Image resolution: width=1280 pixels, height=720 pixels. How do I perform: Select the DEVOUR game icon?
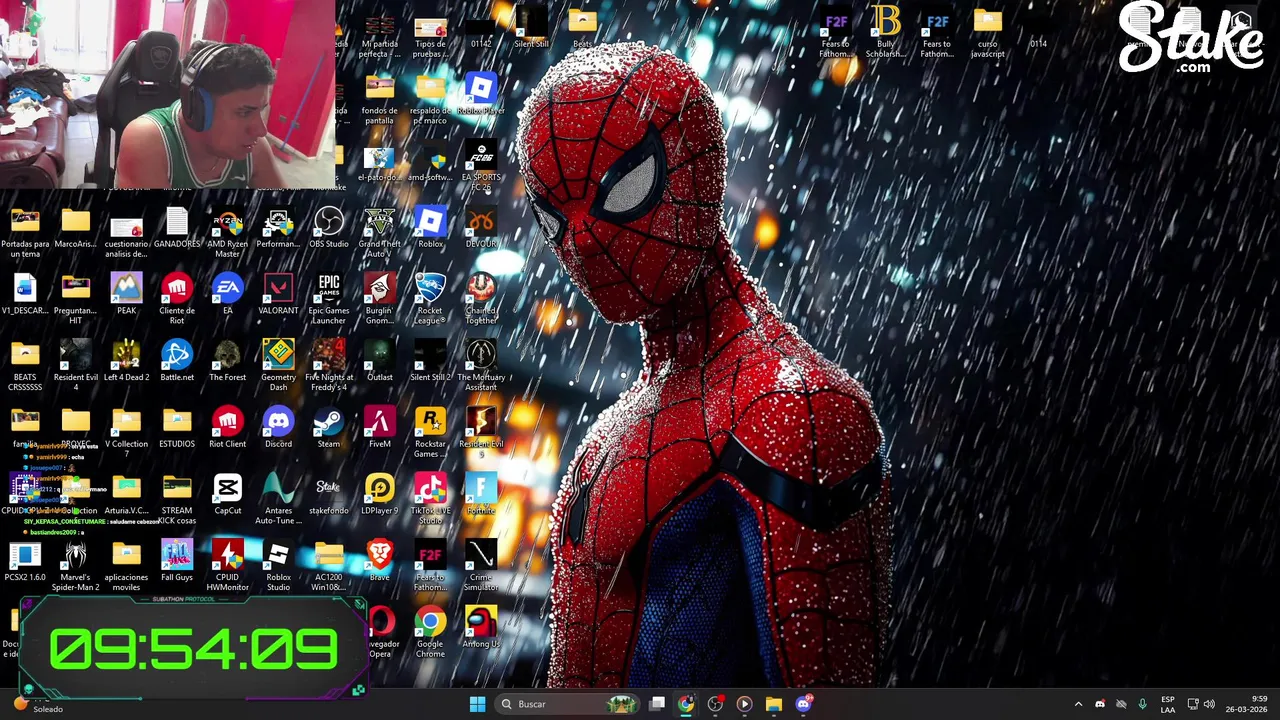tap(481, 228)
